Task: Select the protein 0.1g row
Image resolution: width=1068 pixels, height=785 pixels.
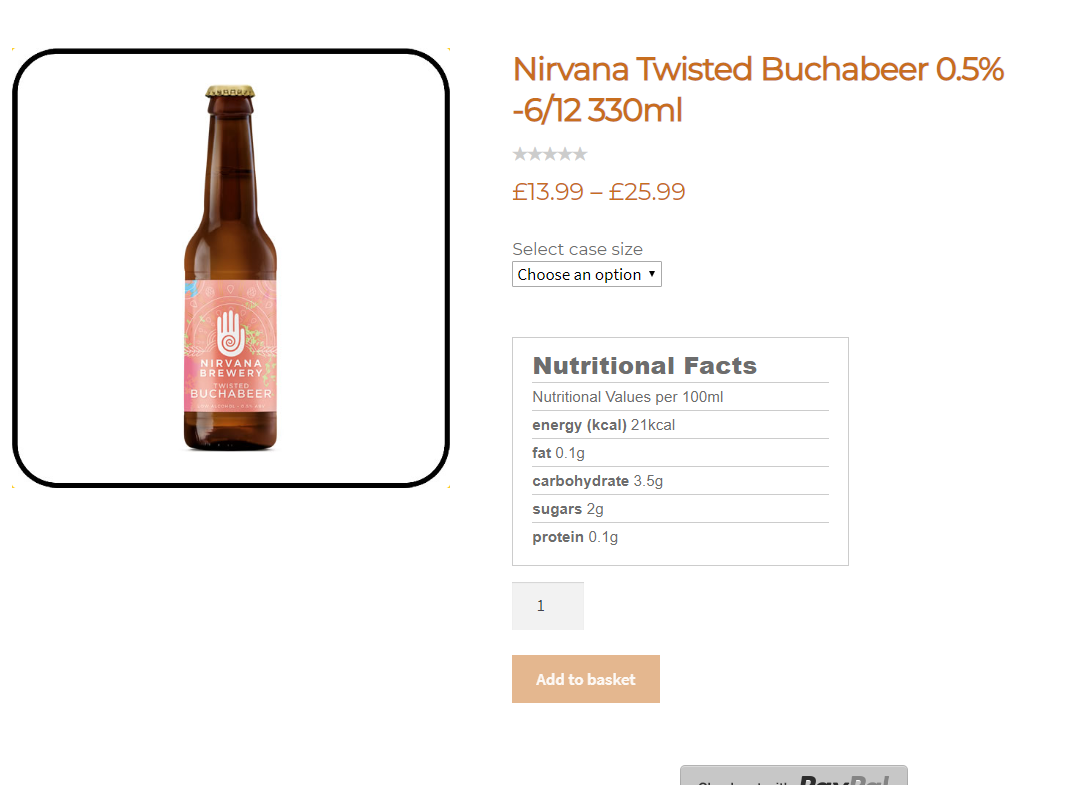Action: (x=575, y=537)
